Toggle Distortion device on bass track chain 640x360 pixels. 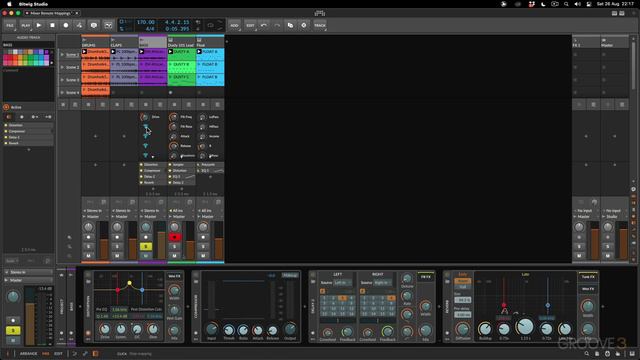coord(141,164)
